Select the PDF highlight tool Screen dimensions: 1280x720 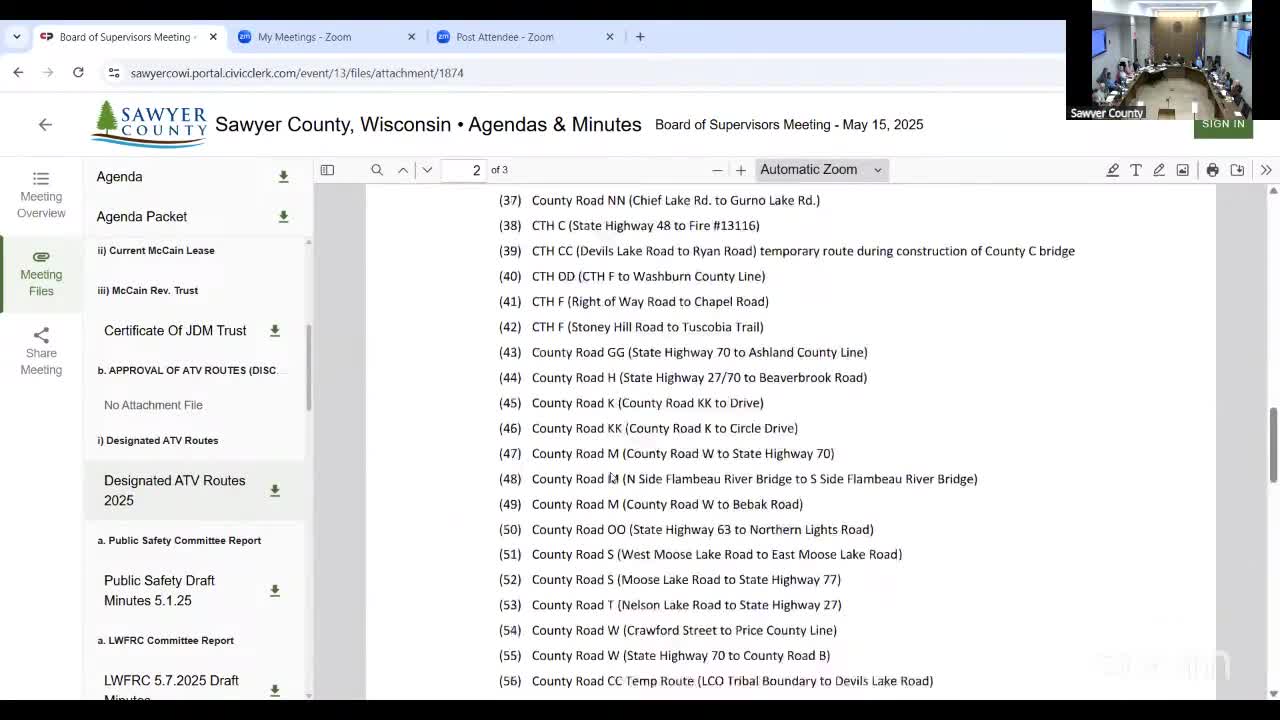1112,170
